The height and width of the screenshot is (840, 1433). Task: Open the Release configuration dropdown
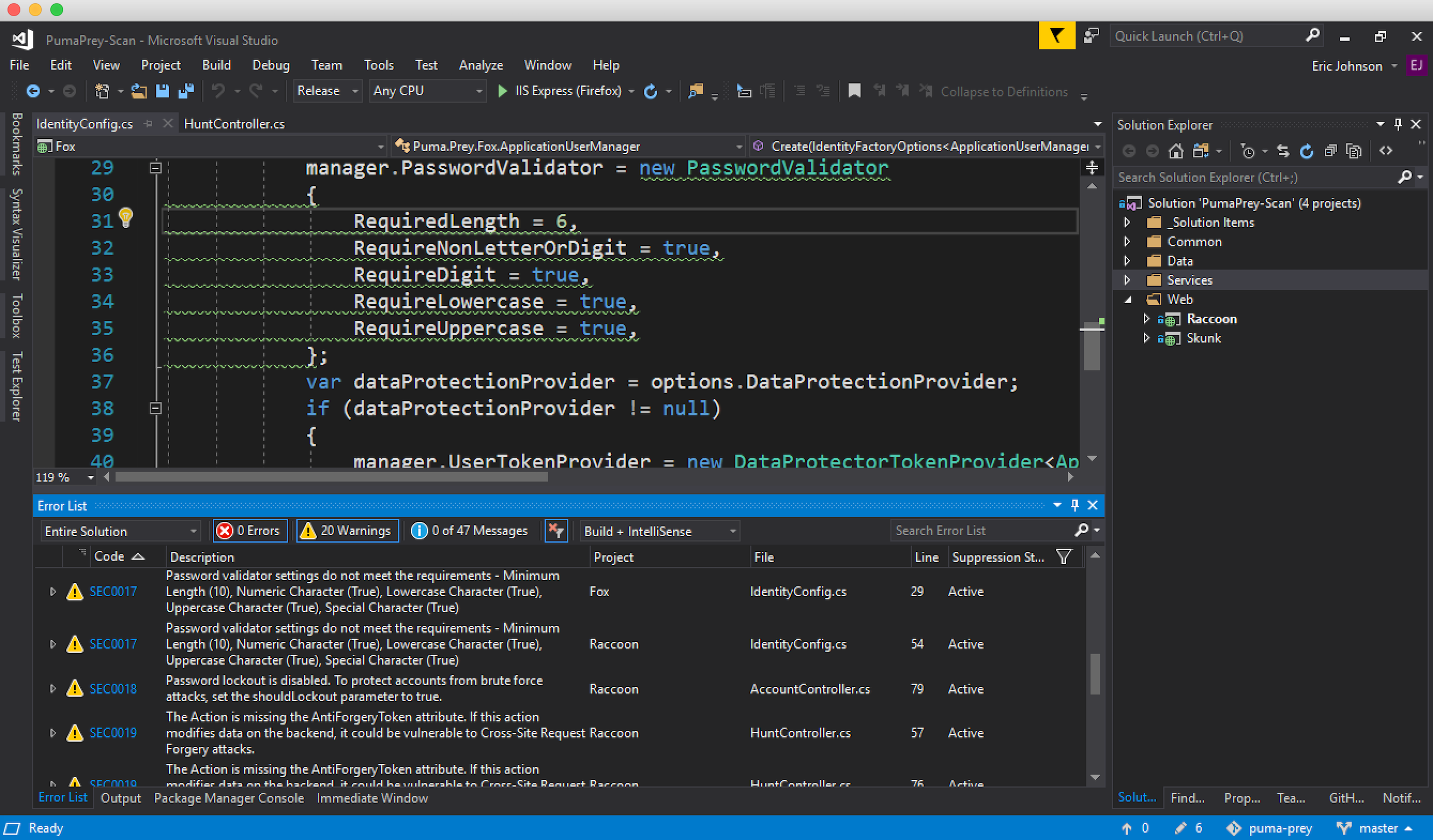click(327, 91)
